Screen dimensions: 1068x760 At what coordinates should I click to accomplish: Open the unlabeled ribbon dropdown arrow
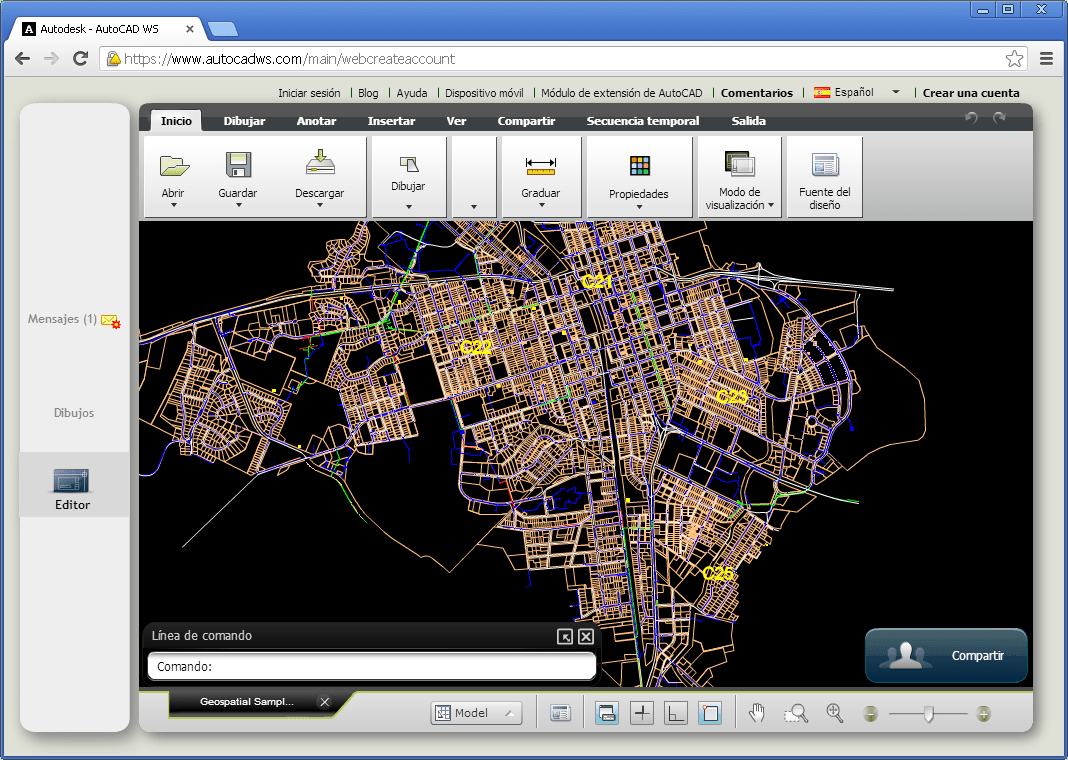474,206
